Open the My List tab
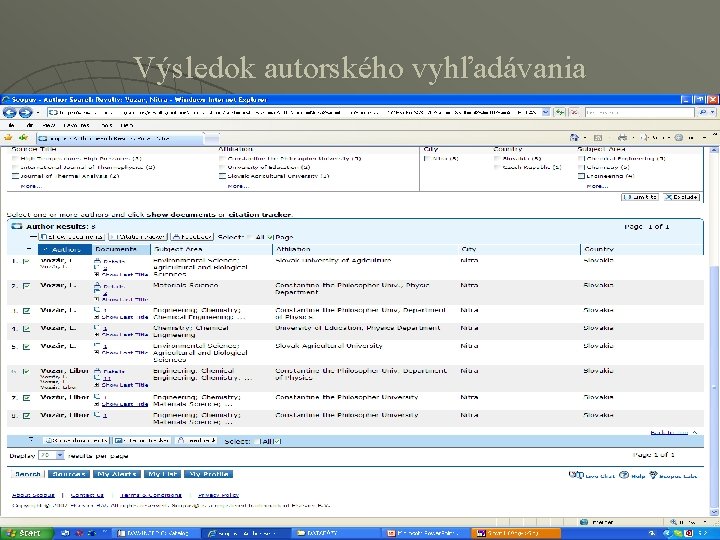Screen dimensions: 720x540 pyautogui.click(x=163, y=474)
